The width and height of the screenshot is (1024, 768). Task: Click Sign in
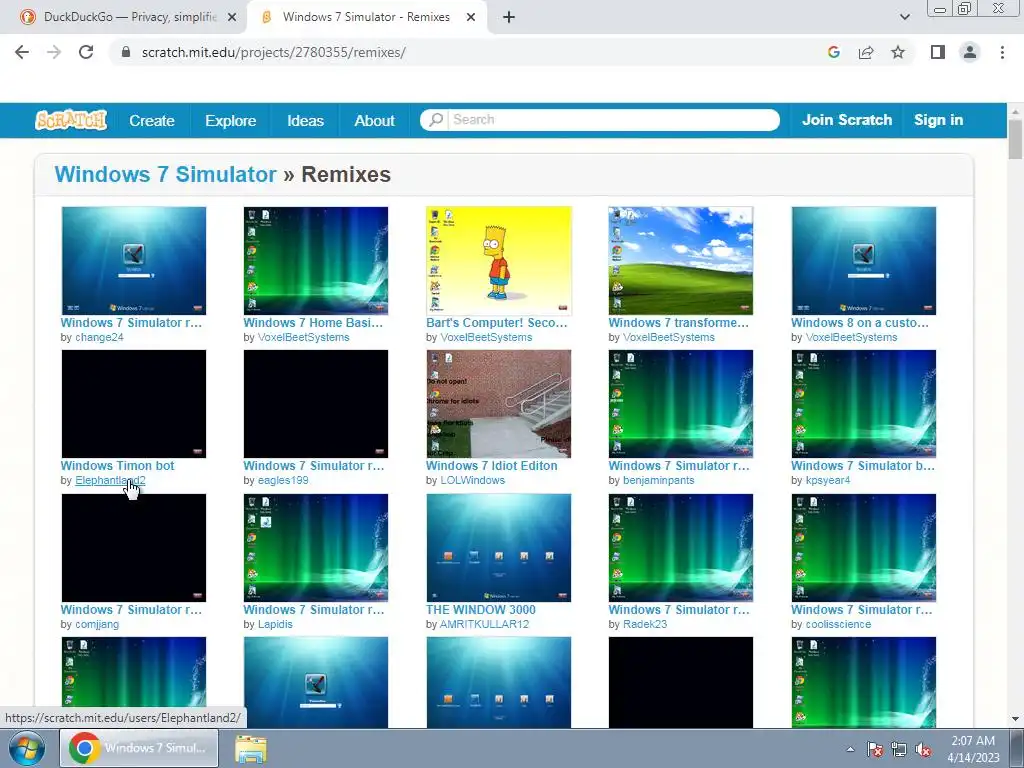(x=938, y=120)
